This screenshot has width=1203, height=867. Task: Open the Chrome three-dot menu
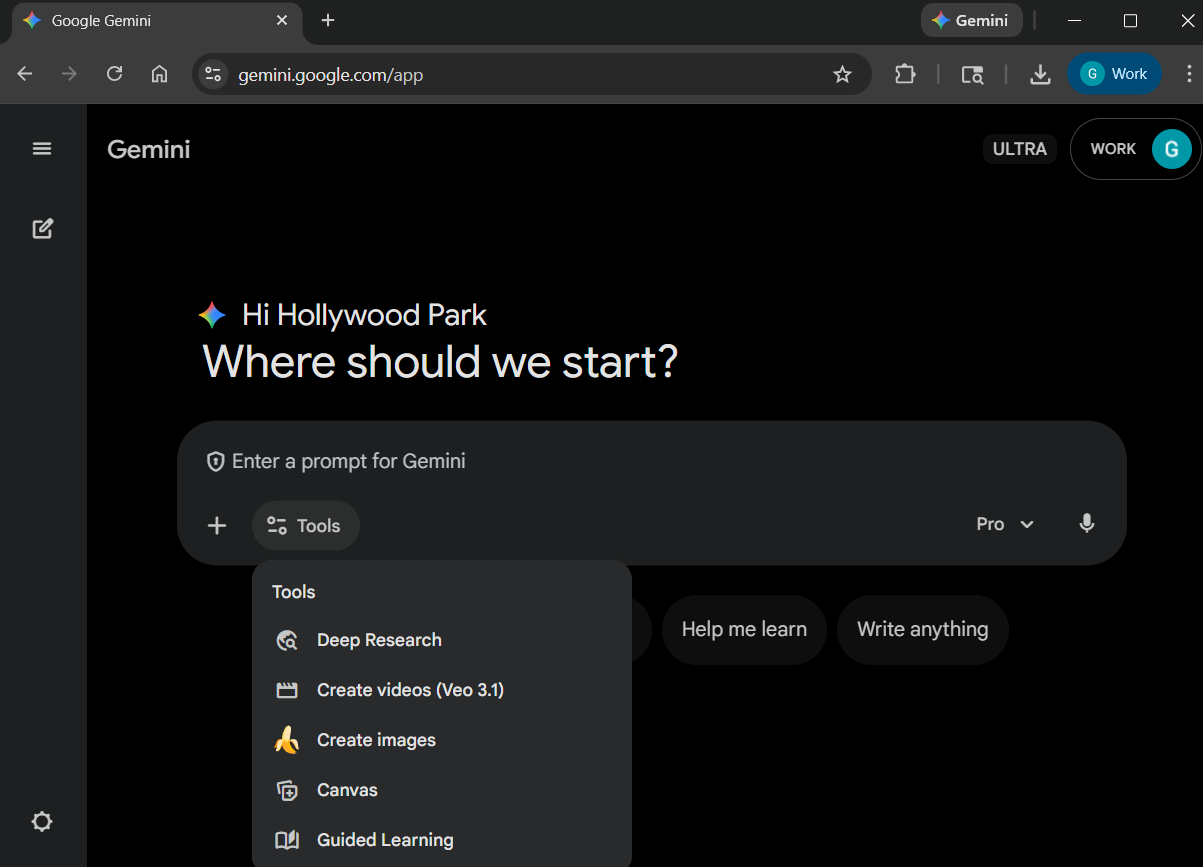pos(1188,74)
